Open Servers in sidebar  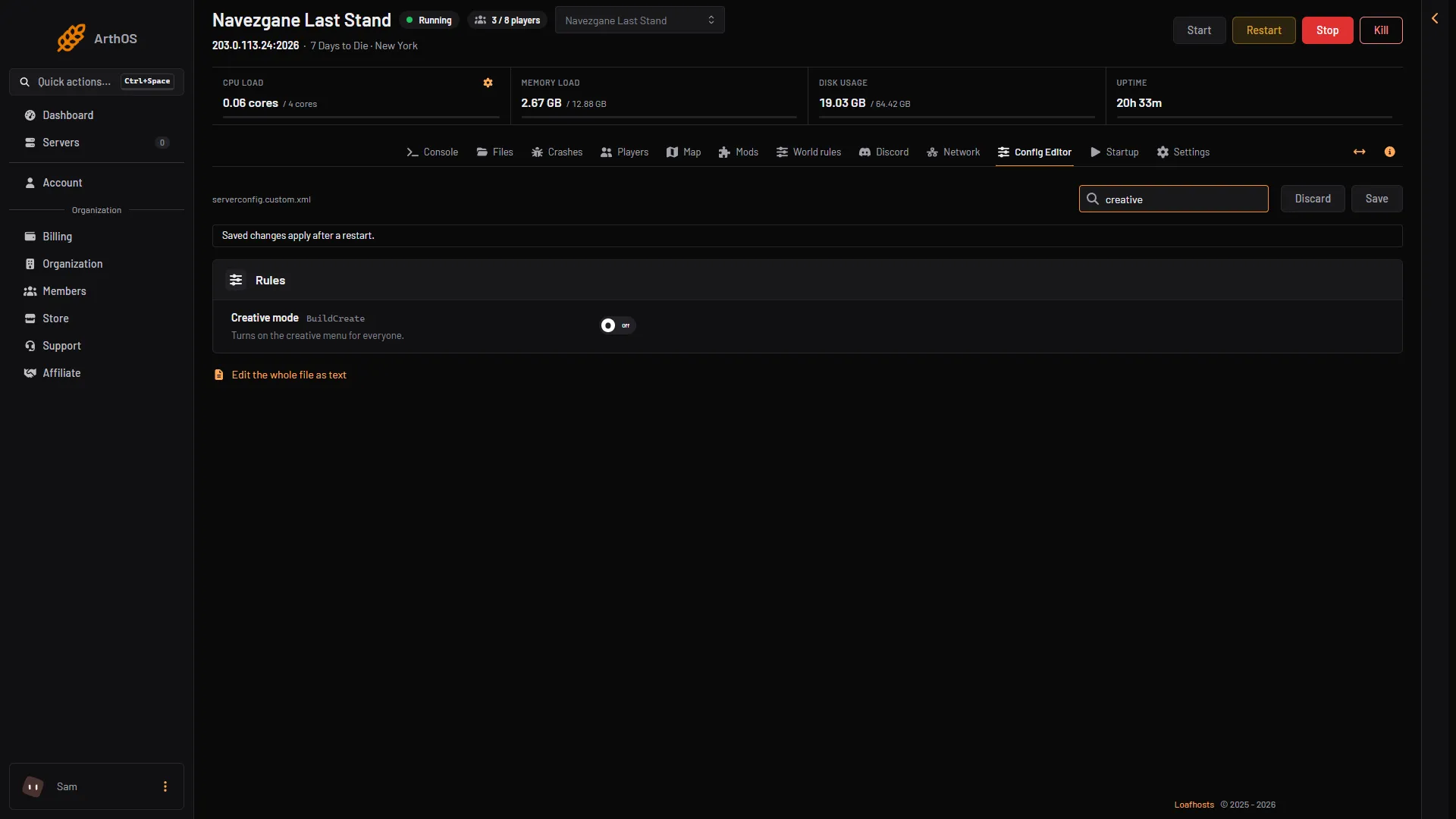tap(96, 143)
